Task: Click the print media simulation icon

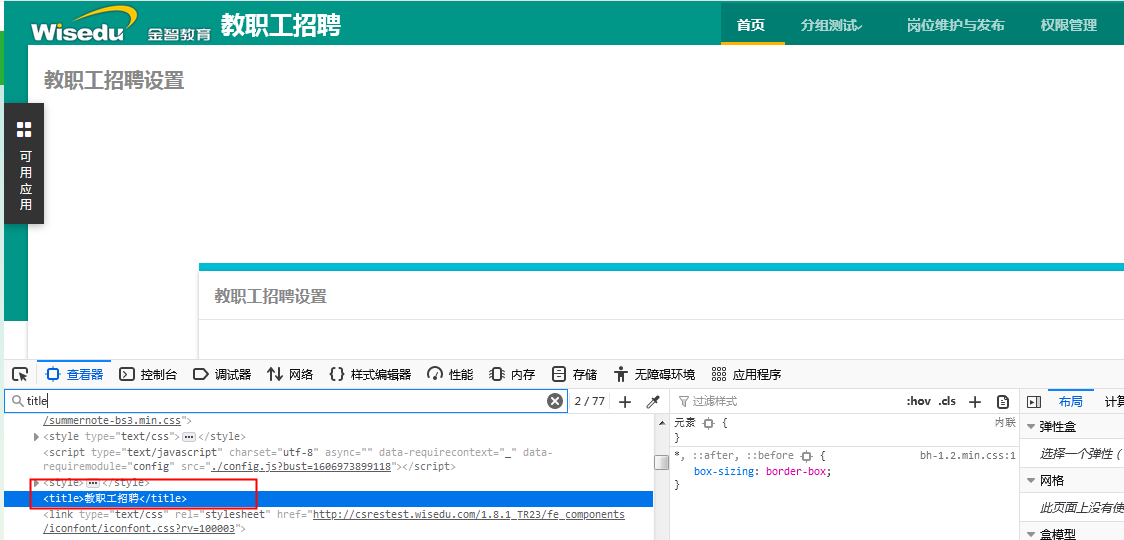Action: (x=1003, y=402)
